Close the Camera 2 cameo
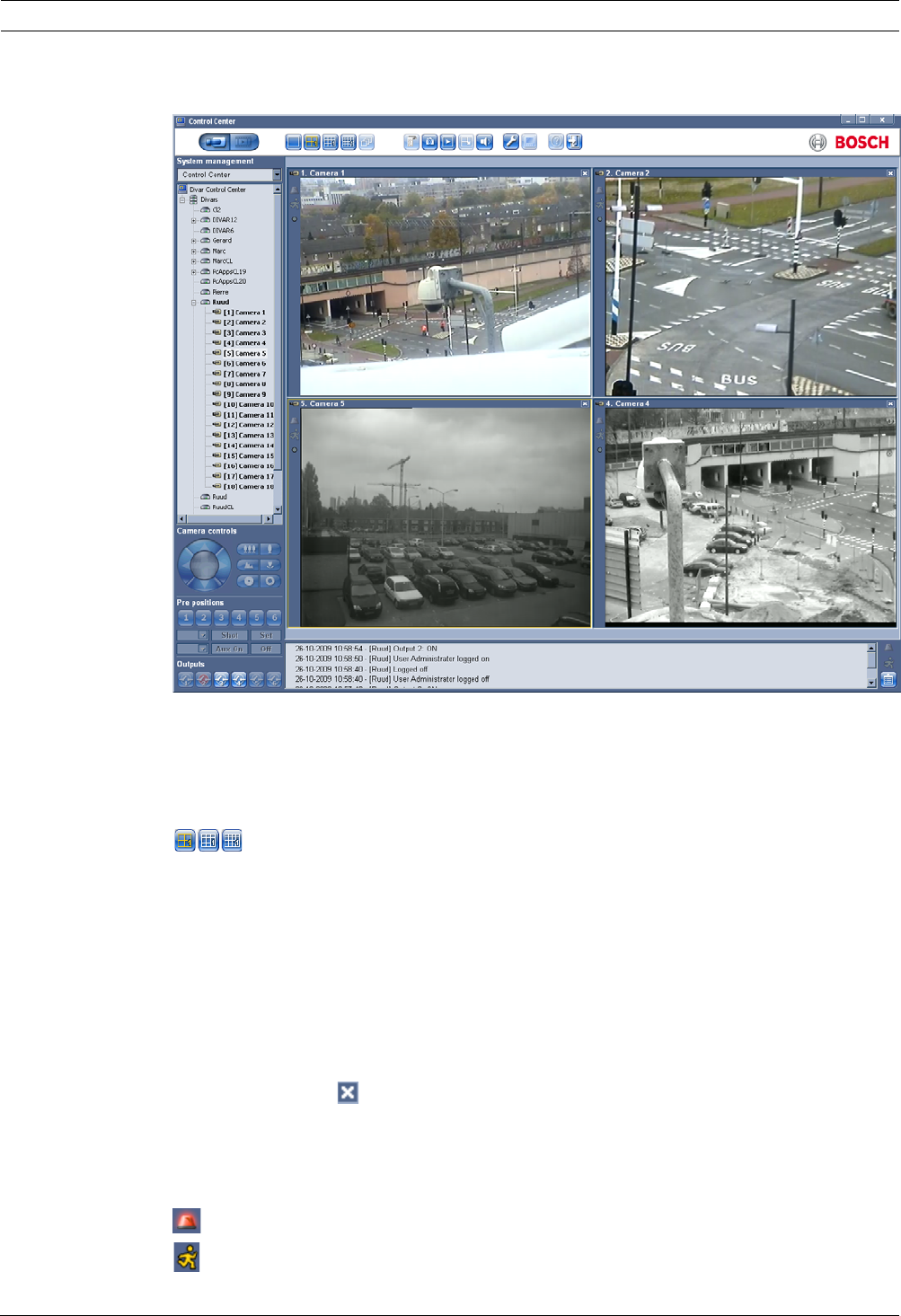 click(x=890, y=173)
